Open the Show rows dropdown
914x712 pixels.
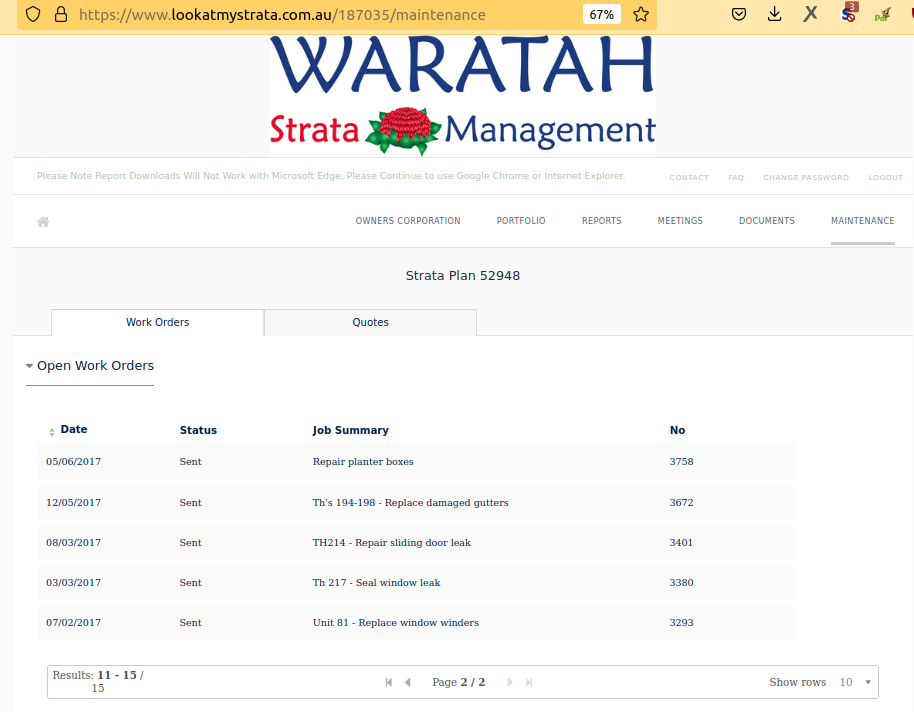click(x=855, y=682)
